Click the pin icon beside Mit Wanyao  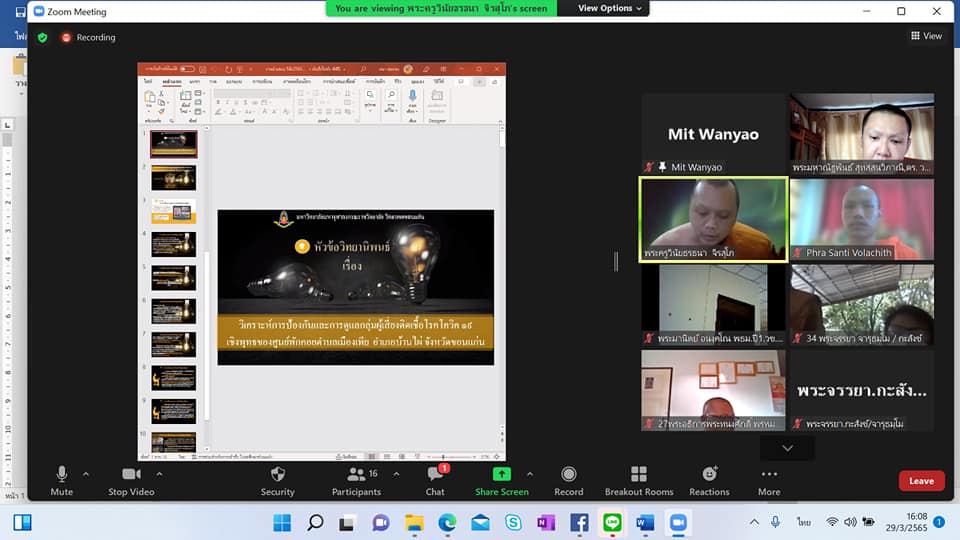pyautogui.click(x=662, y=167)
